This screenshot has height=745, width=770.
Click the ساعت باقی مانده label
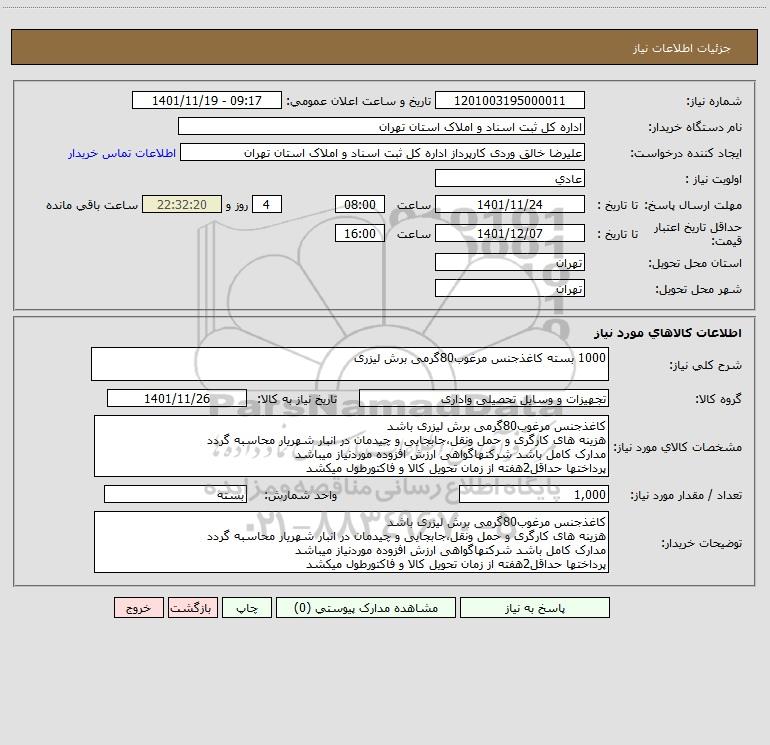(92, 205)
